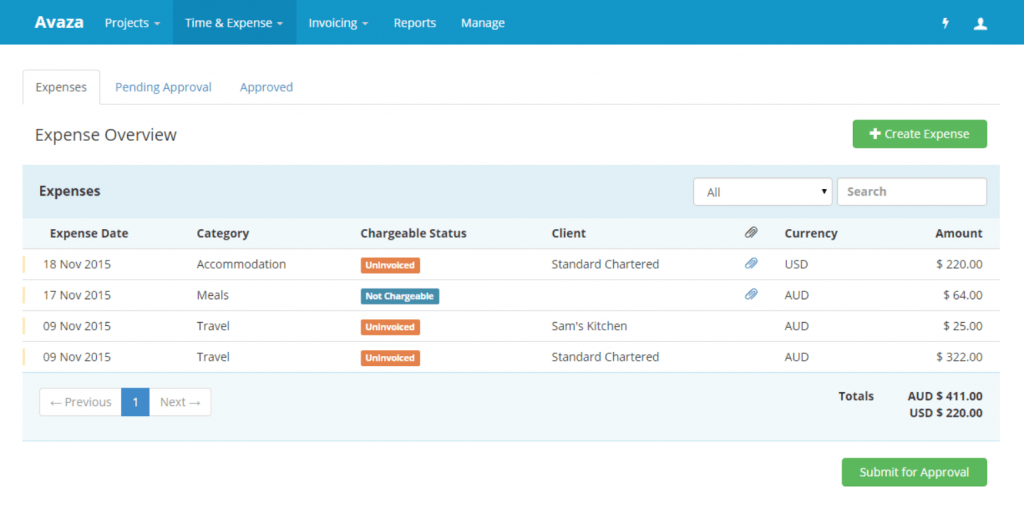1024x513 pixels.
Task: Open attachment paperclip on Meals expense row
Action: (x=751, y=295)
